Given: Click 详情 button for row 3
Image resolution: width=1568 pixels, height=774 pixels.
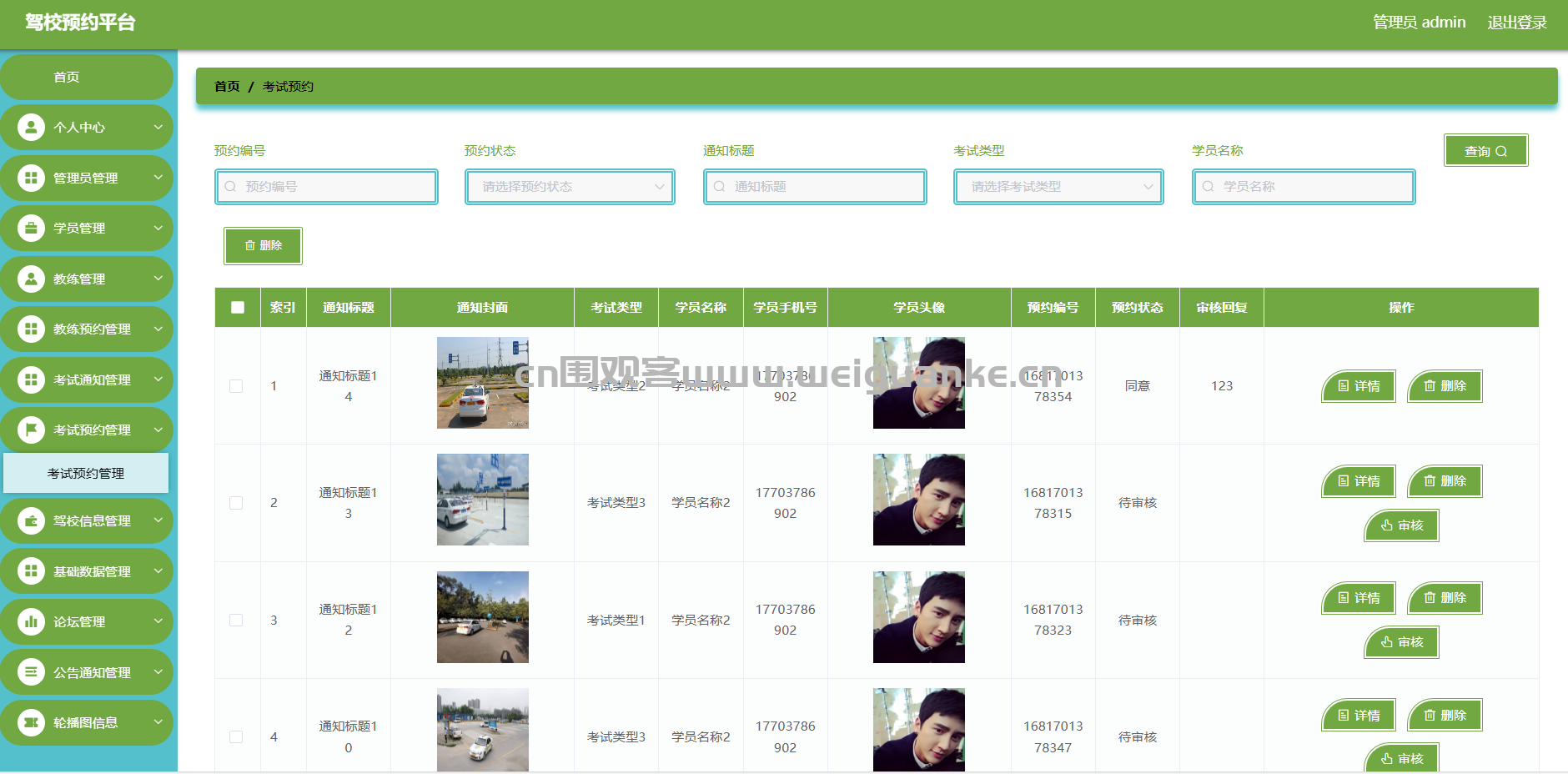Looking at the screenshot, I should click(x=1359, y=598).
